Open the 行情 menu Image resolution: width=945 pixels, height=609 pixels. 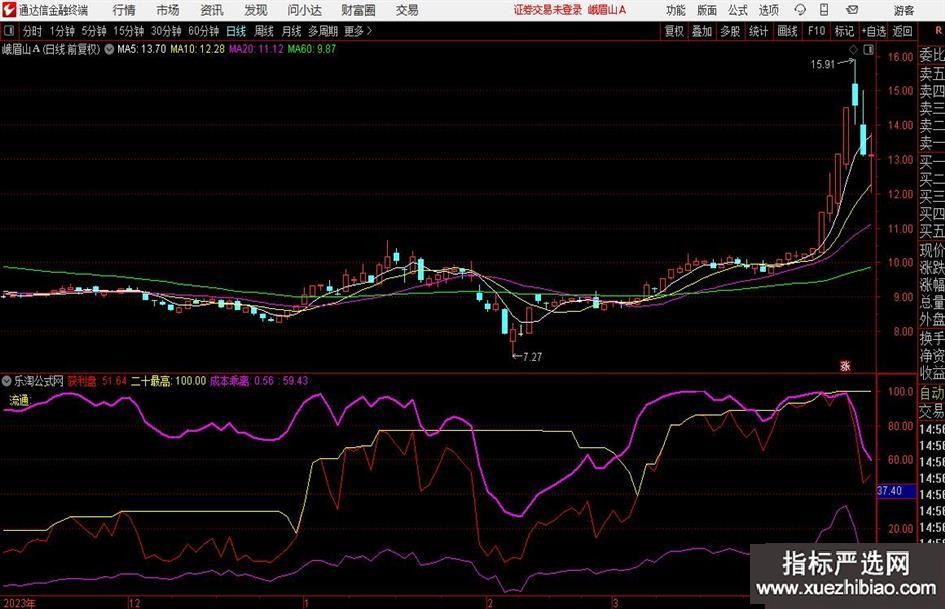point(124,10)
